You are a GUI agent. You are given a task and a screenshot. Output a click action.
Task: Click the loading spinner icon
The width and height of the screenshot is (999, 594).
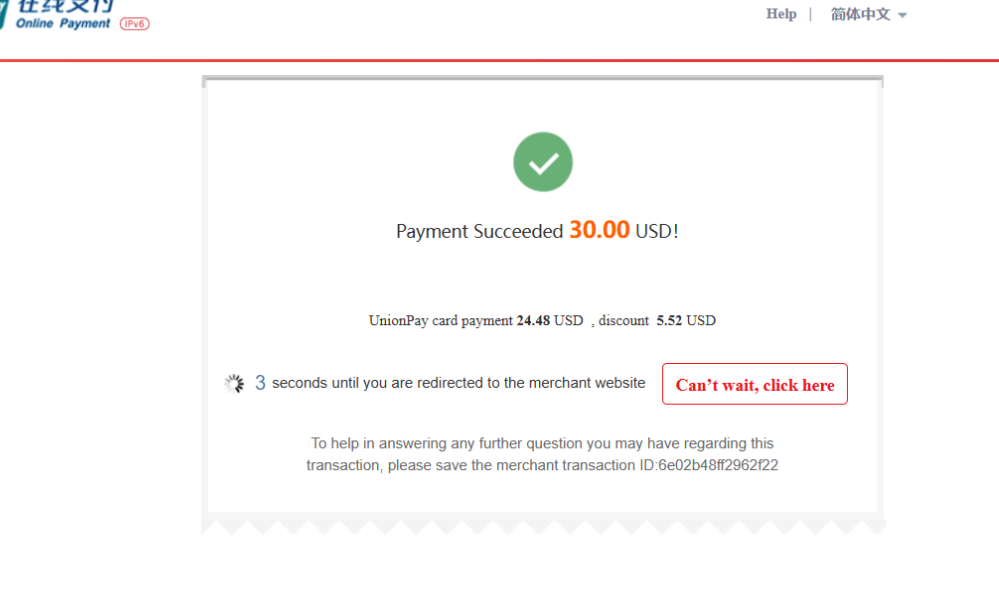pos(234,384)
